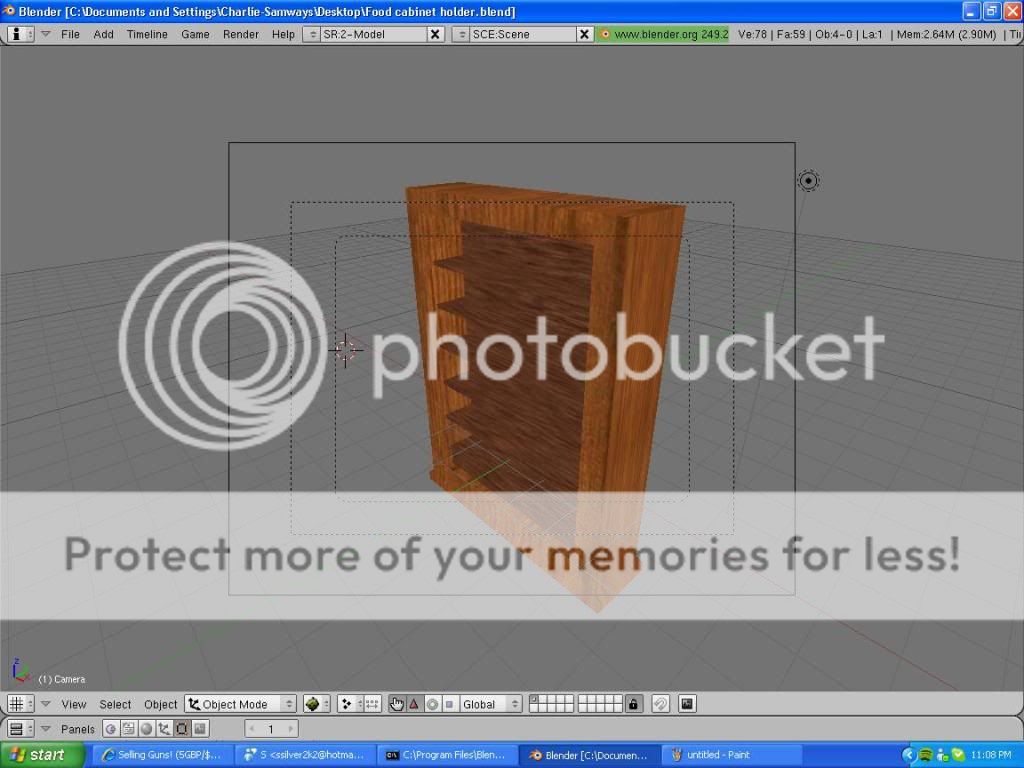Image resolution: width=1024 pixels, height=768 pixels.
Task: Switch to untitled - Paint taskbar window
Action: 730,755
